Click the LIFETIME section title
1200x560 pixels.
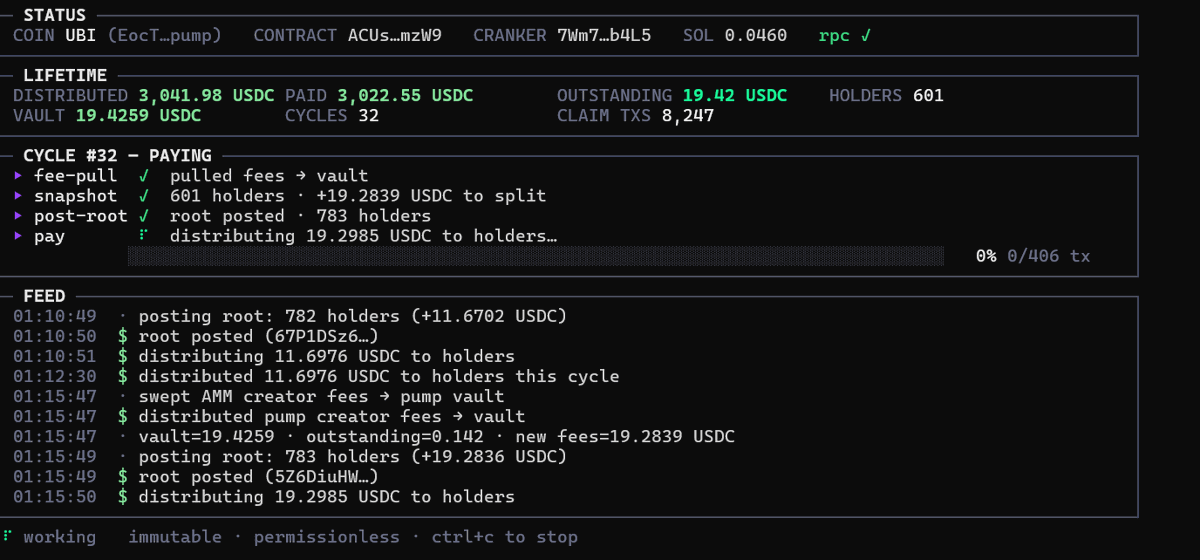65,75
